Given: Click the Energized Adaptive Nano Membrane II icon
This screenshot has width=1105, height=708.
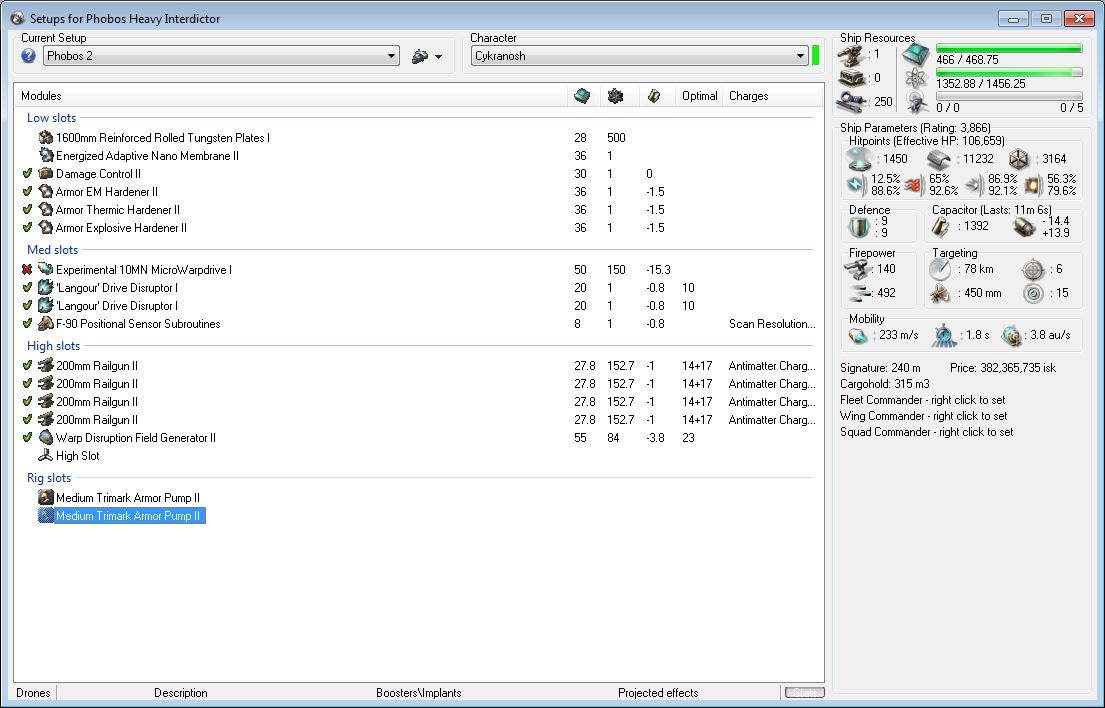Looking at the screenshot, I should [x=46, y=156].
